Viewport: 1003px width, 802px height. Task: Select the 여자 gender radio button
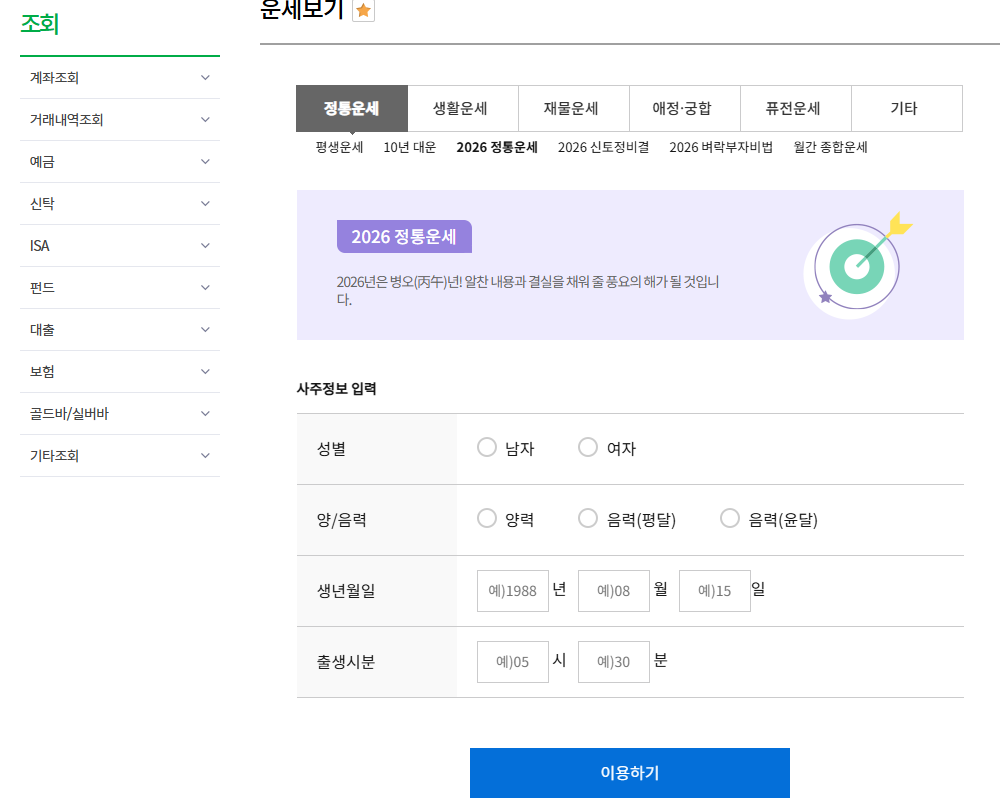point(587,447)
